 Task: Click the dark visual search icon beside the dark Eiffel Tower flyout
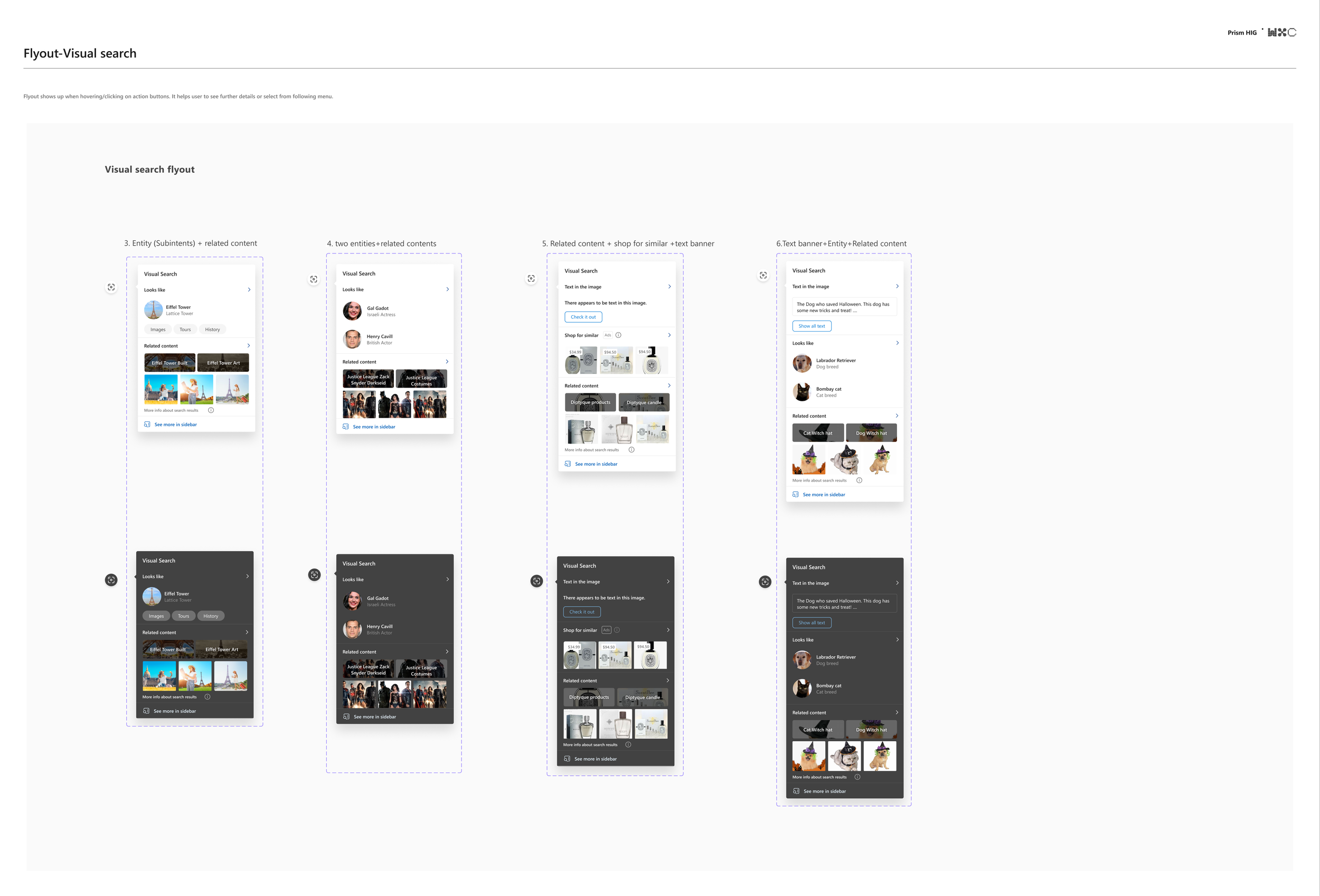(111, 580)
